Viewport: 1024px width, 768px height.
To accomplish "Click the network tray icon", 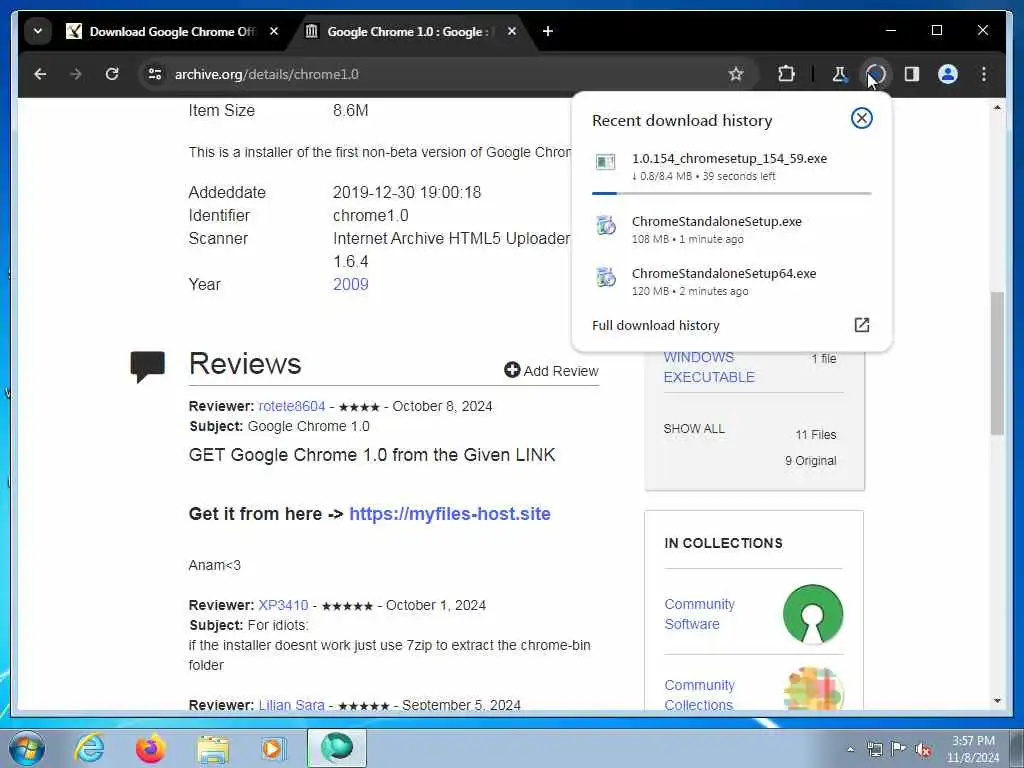I will tap(874, 749).
